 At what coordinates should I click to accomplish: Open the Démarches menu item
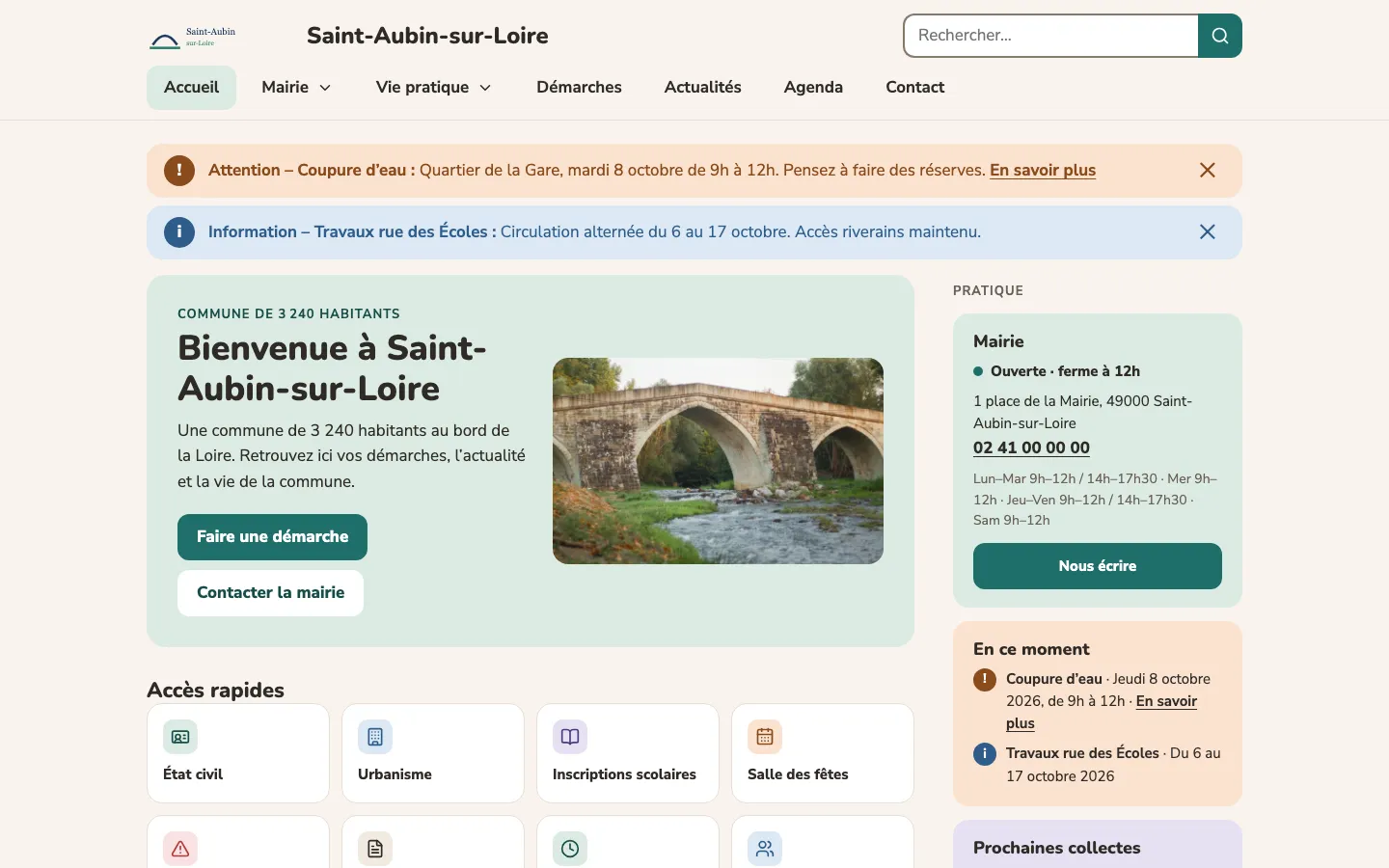(x=579, y=88)
